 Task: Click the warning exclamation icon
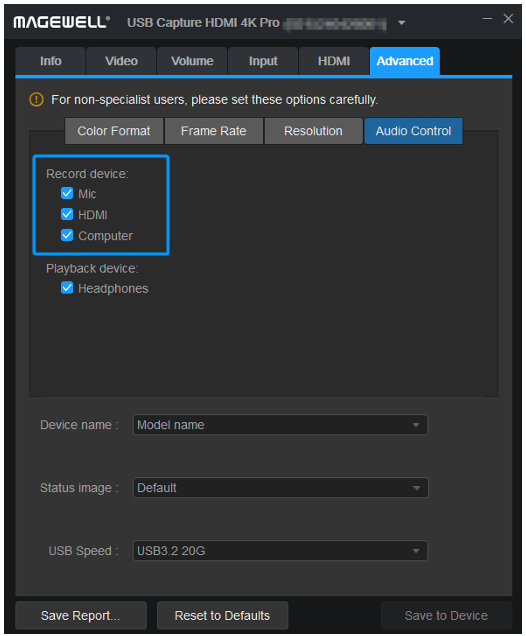point(36,99)
